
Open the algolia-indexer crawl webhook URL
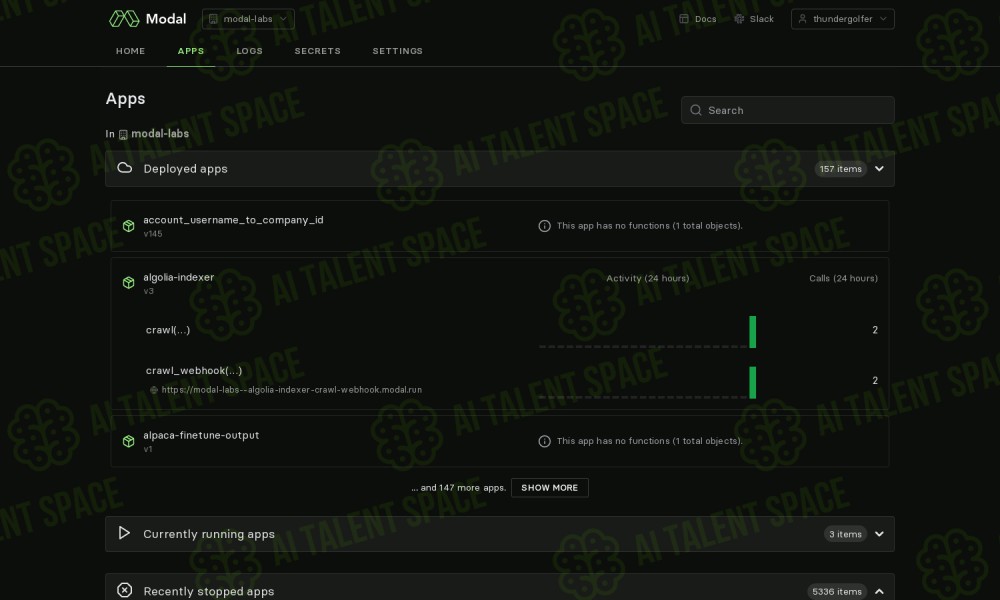pyautogui.click(x=291, y=390)
